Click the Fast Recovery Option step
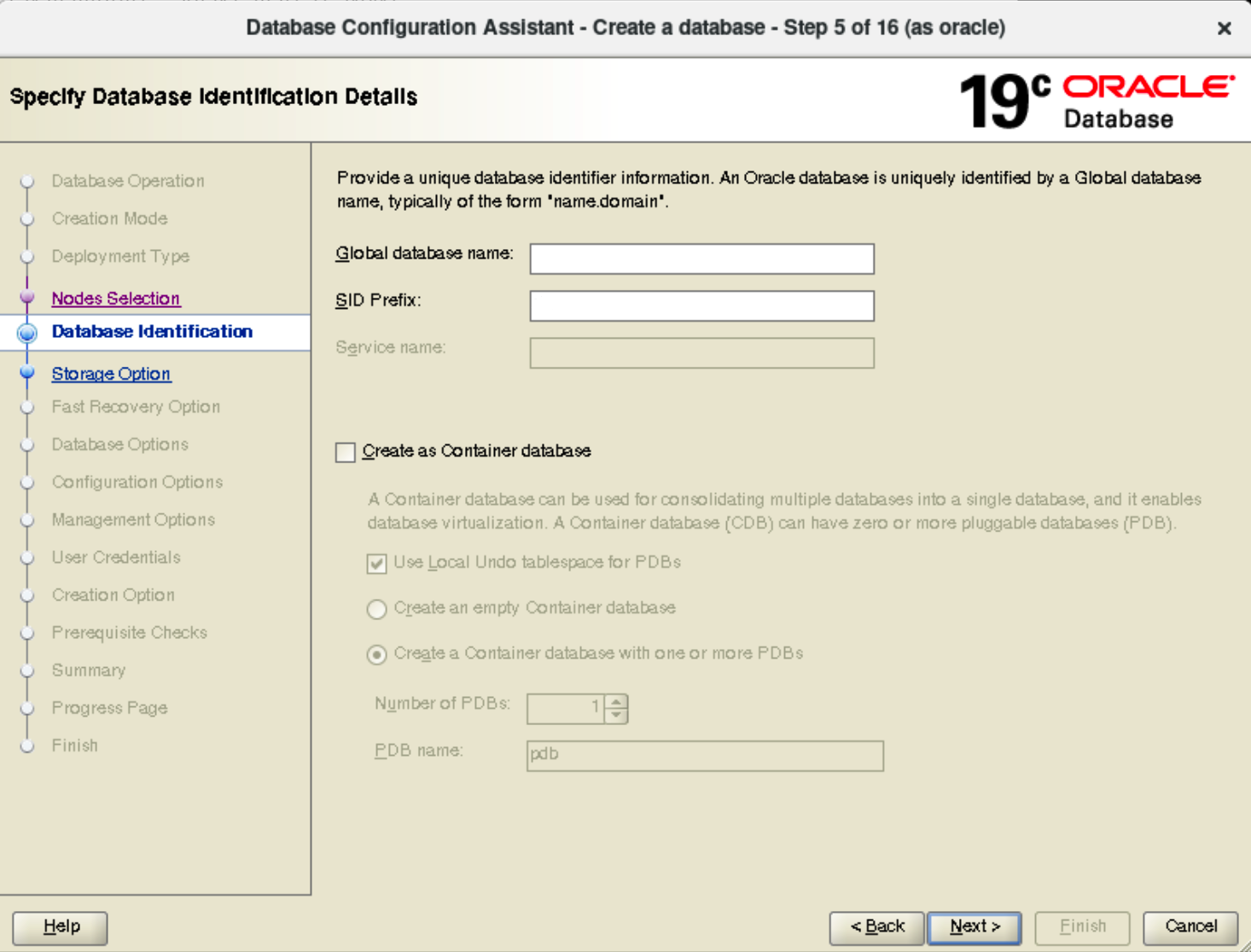1251x952 pixels. tap(136, 407)
